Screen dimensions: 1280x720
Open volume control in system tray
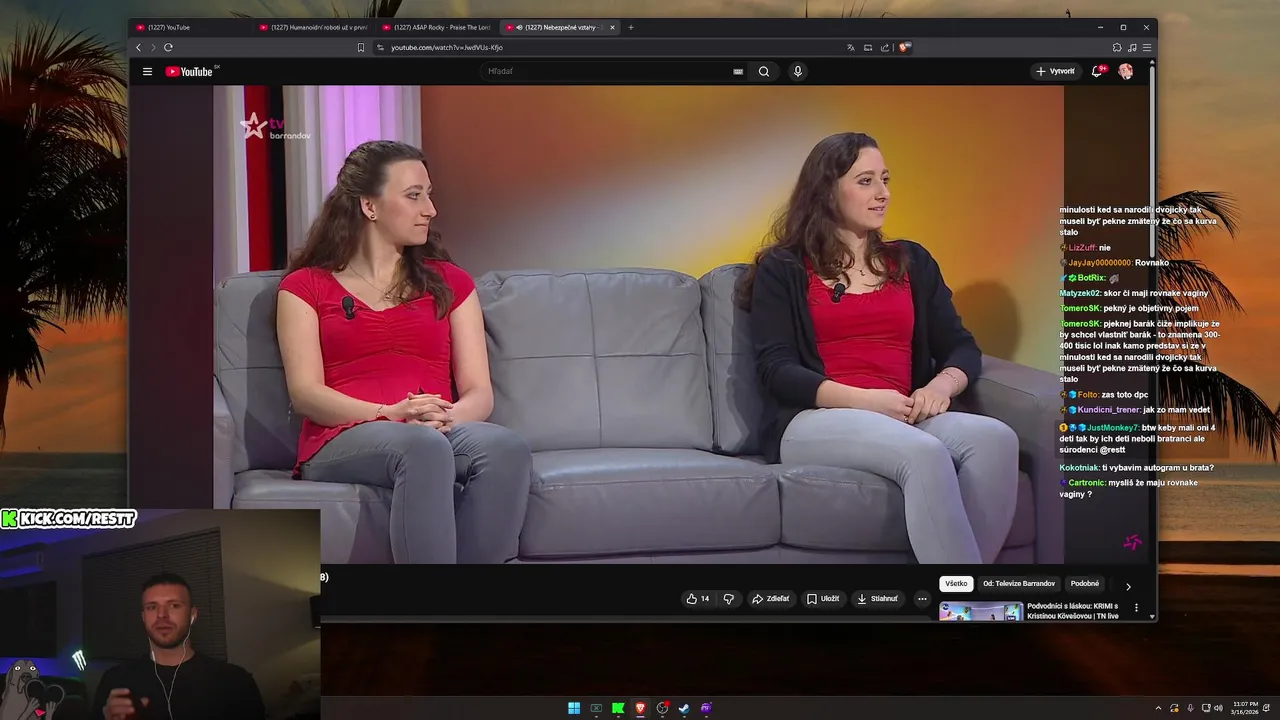coord(1218,708)
